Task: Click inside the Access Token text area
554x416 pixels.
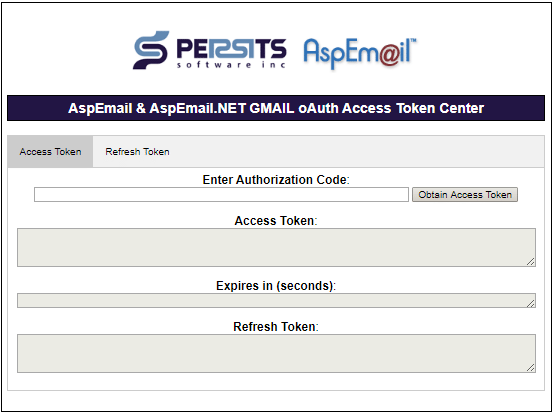Action: 276,247
